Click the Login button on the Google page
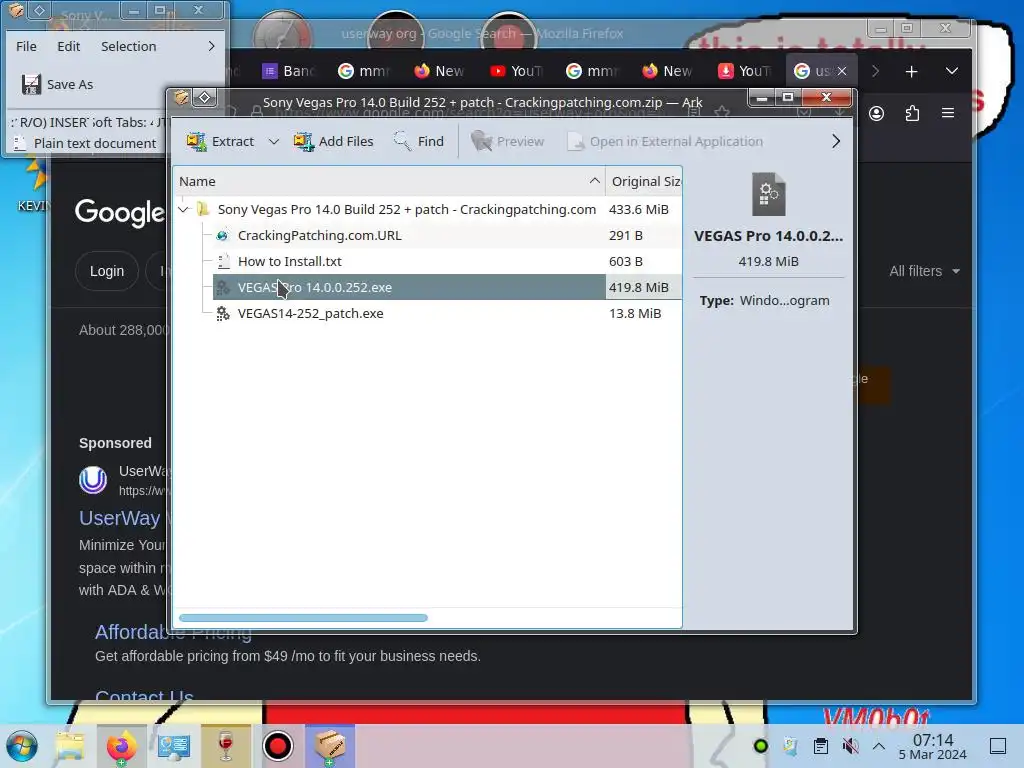 coord(106,271)
